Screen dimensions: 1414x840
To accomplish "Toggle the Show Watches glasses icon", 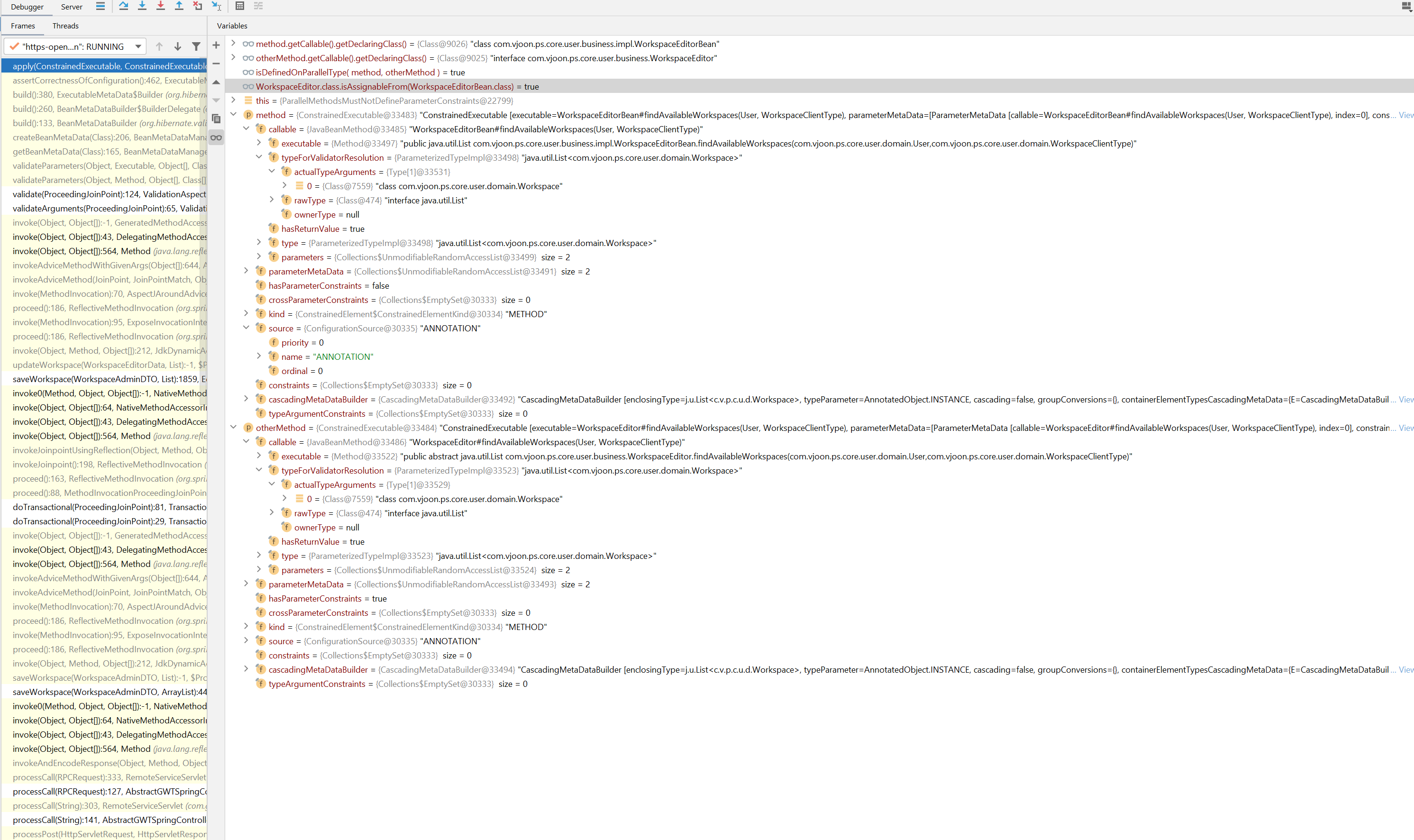I will tap(216, 137).
